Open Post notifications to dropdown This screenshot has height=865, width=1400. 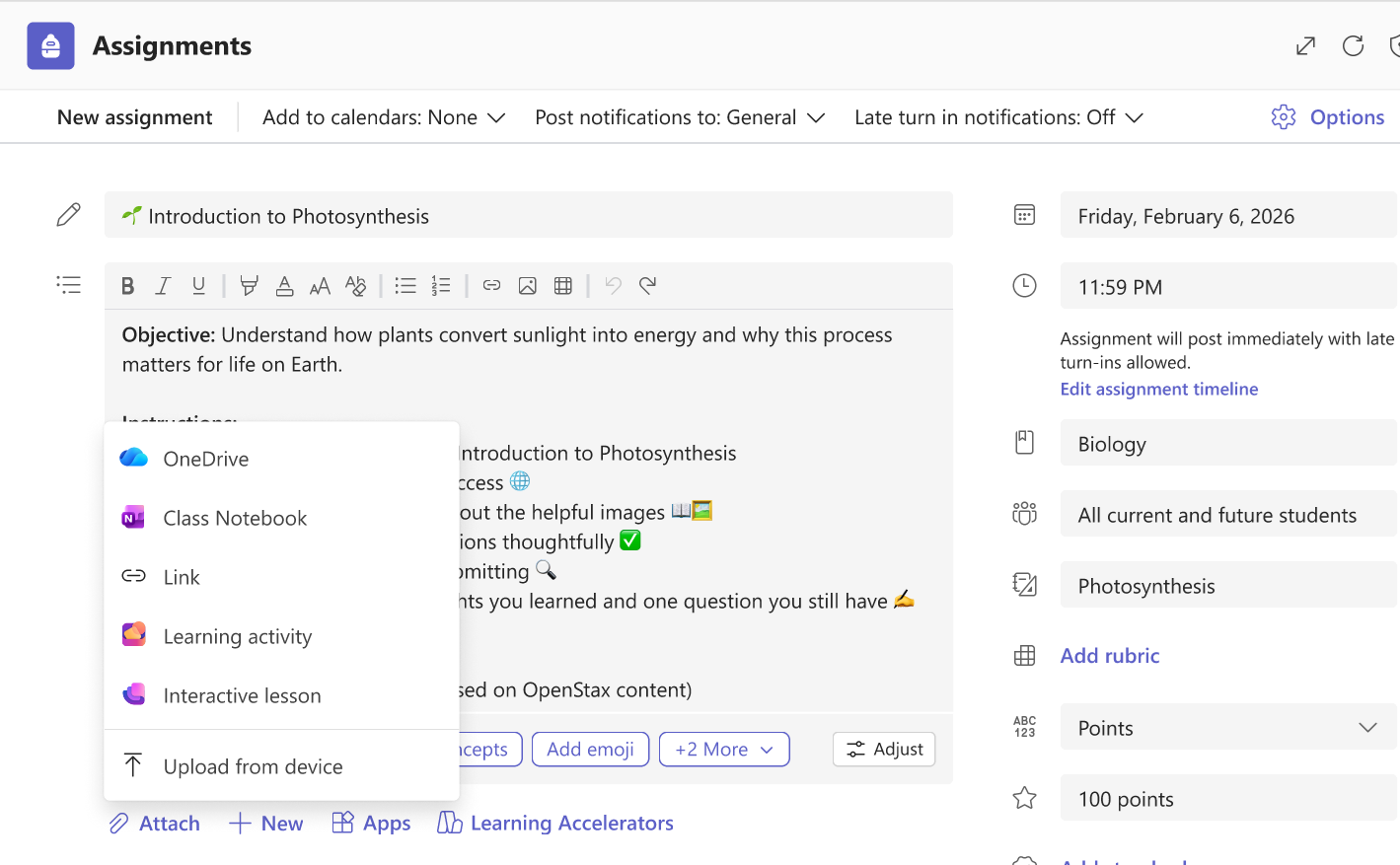[x=680, y=117]
